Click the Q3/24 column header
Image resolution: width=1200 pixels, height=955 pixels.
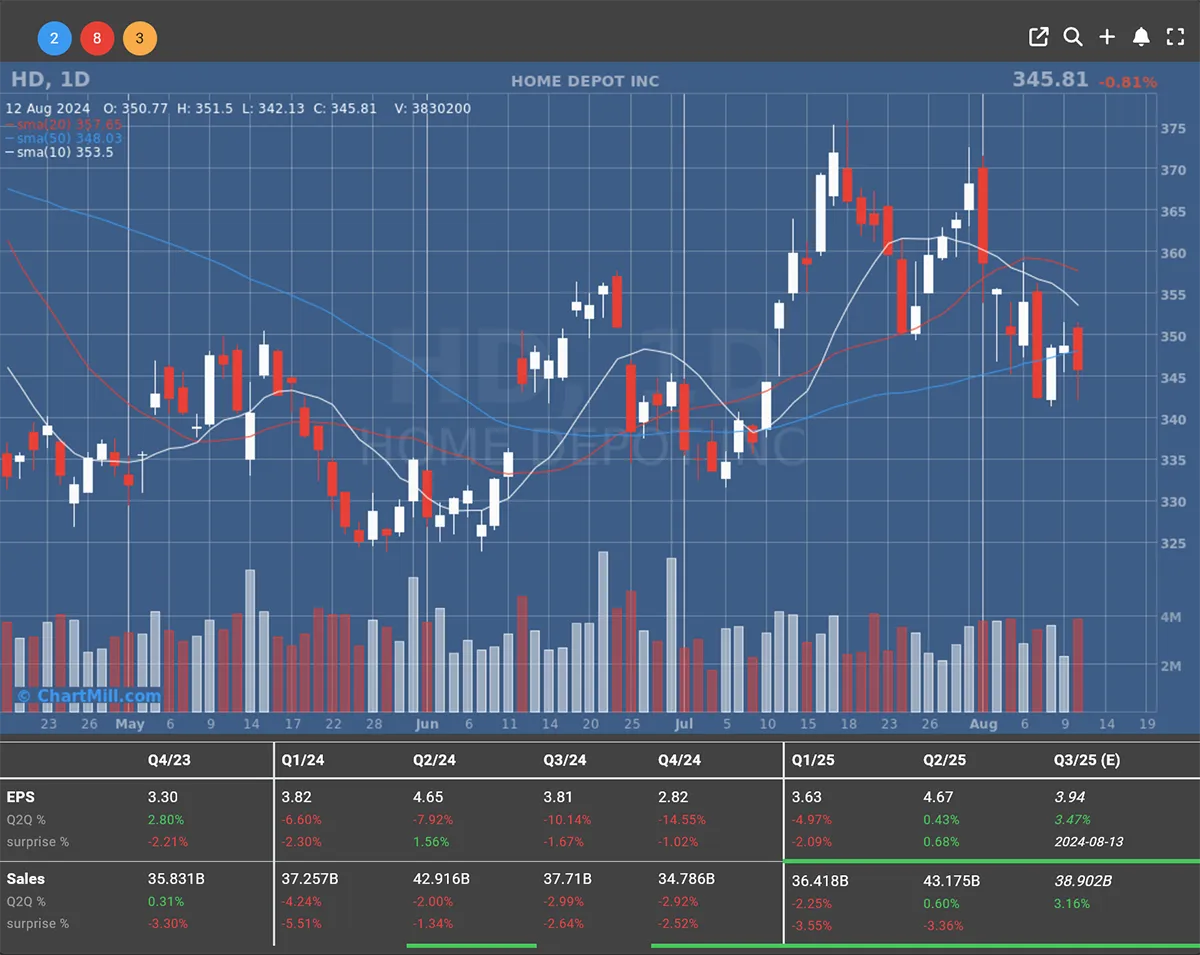[x=564, y=760]
